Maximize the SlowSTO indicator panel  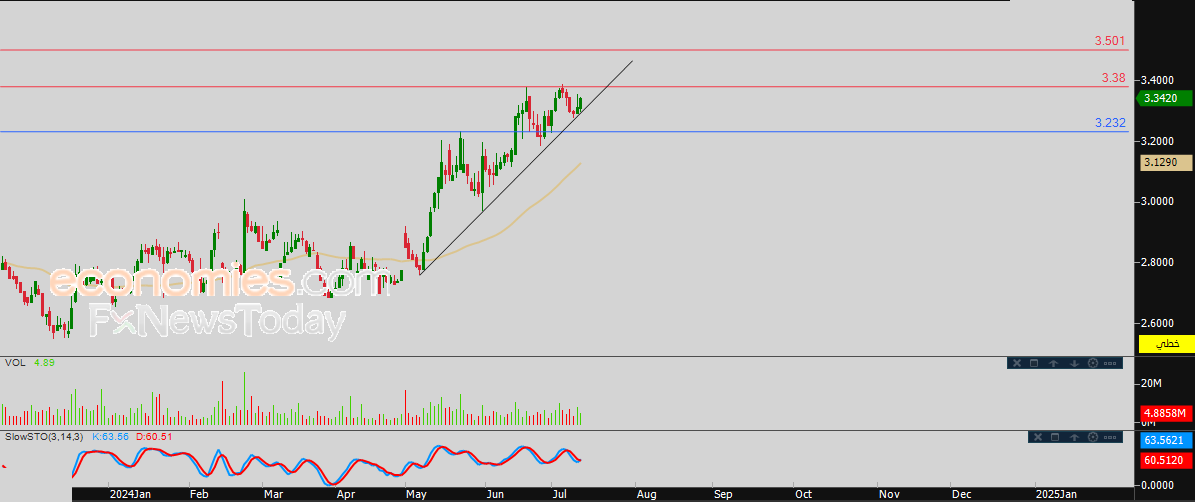(x=1055, y=437)
